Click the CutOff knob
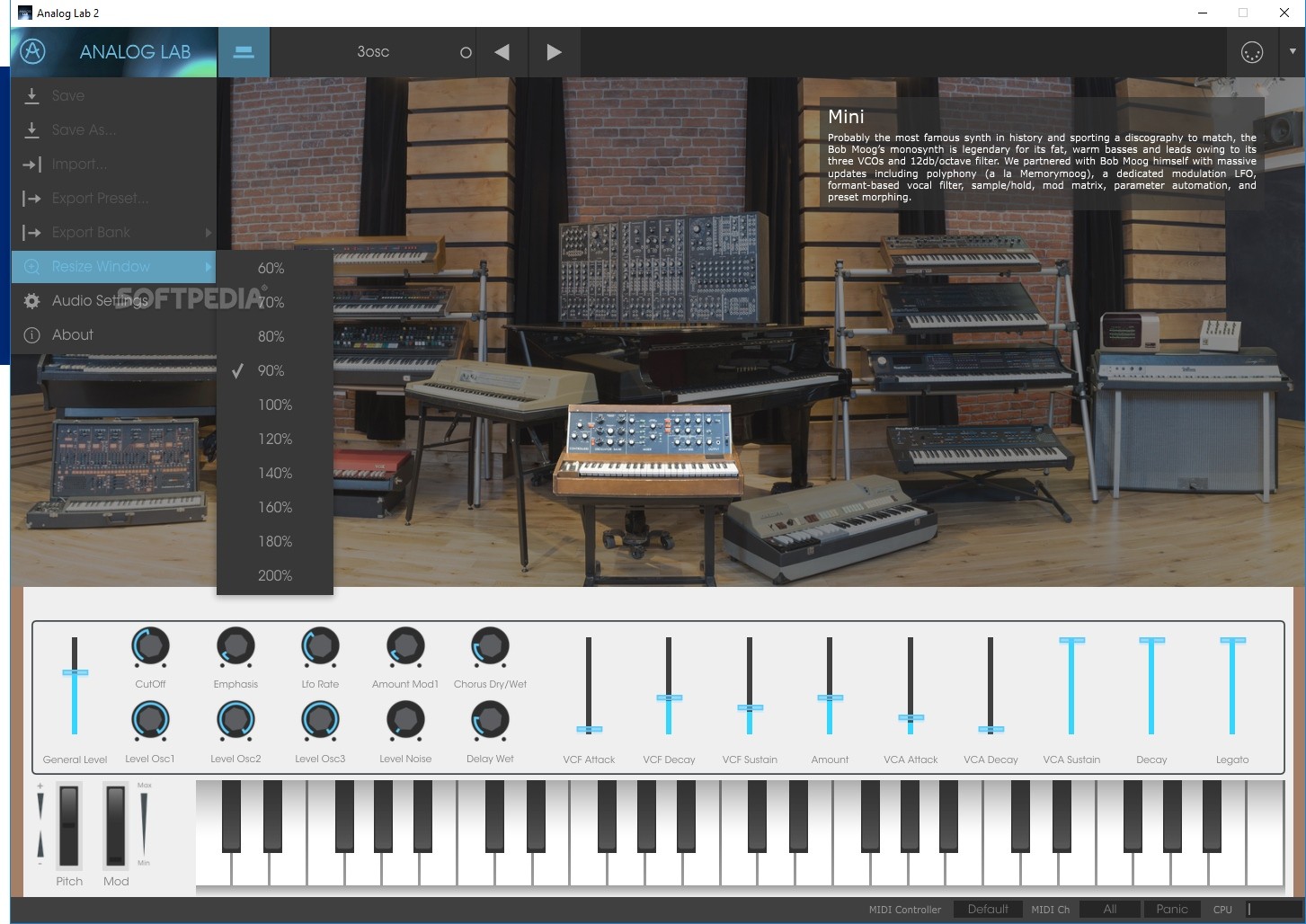The image size is (1306, 924). click(x=150, y=646)
